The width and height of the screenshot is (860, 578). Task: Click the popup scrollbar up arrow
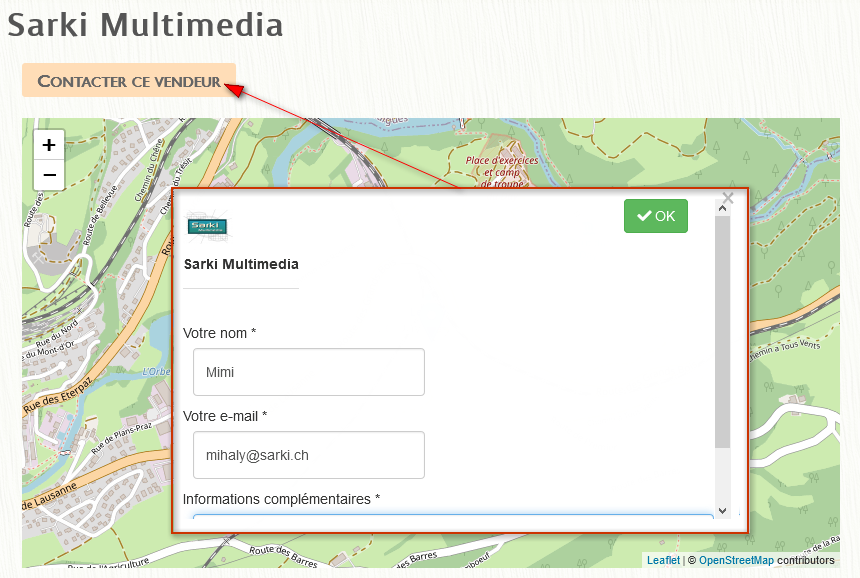(722, 208)
